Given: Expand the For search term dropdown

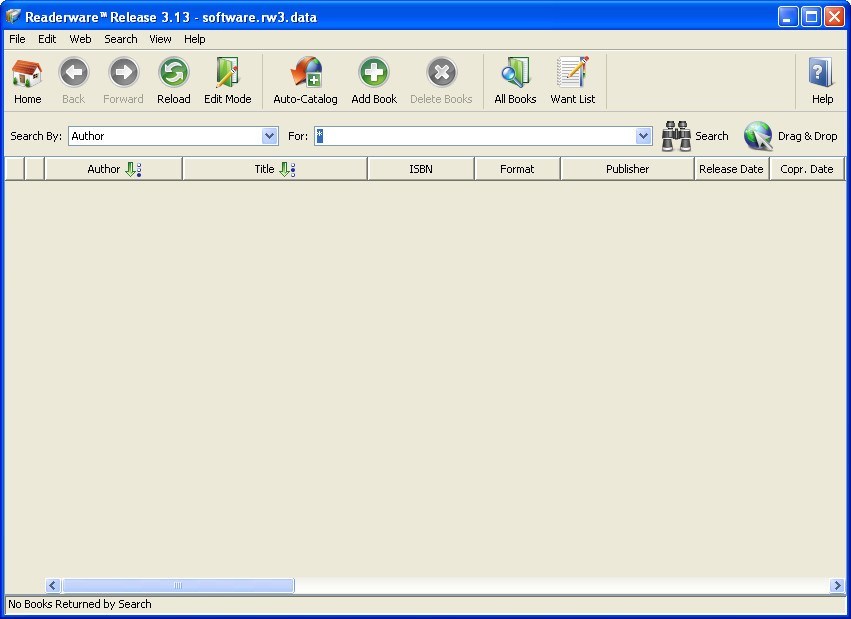Looking at the screenshot, I should coord(643,135).
